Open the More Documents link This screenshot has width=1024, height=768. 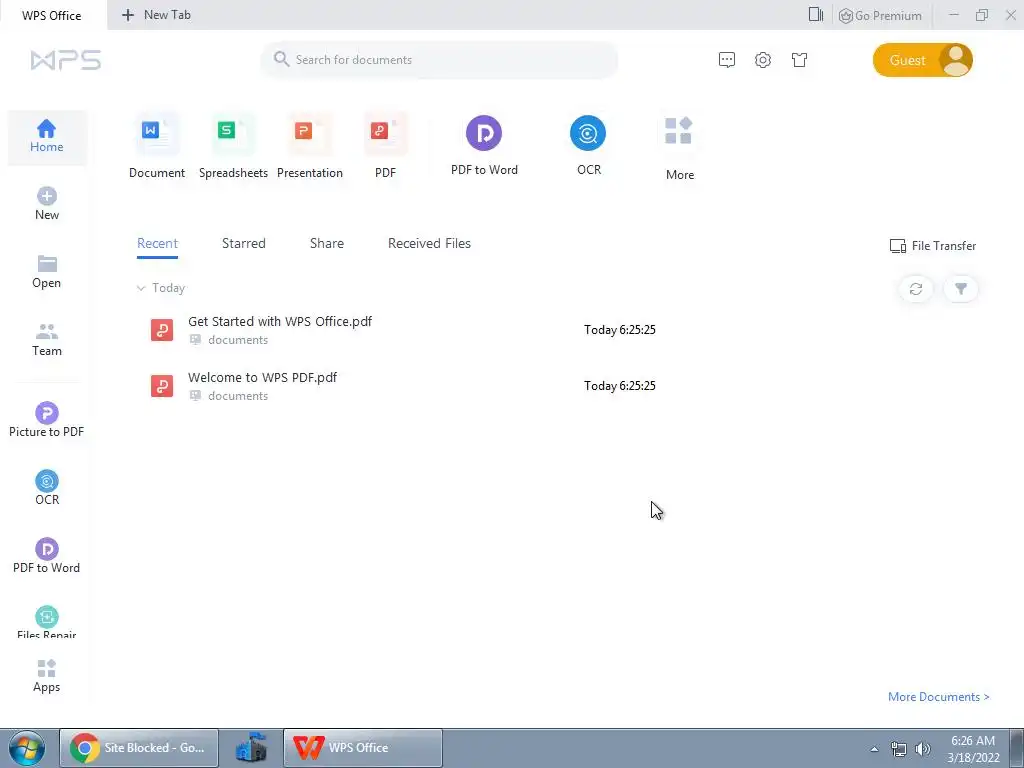pos(938,697)
